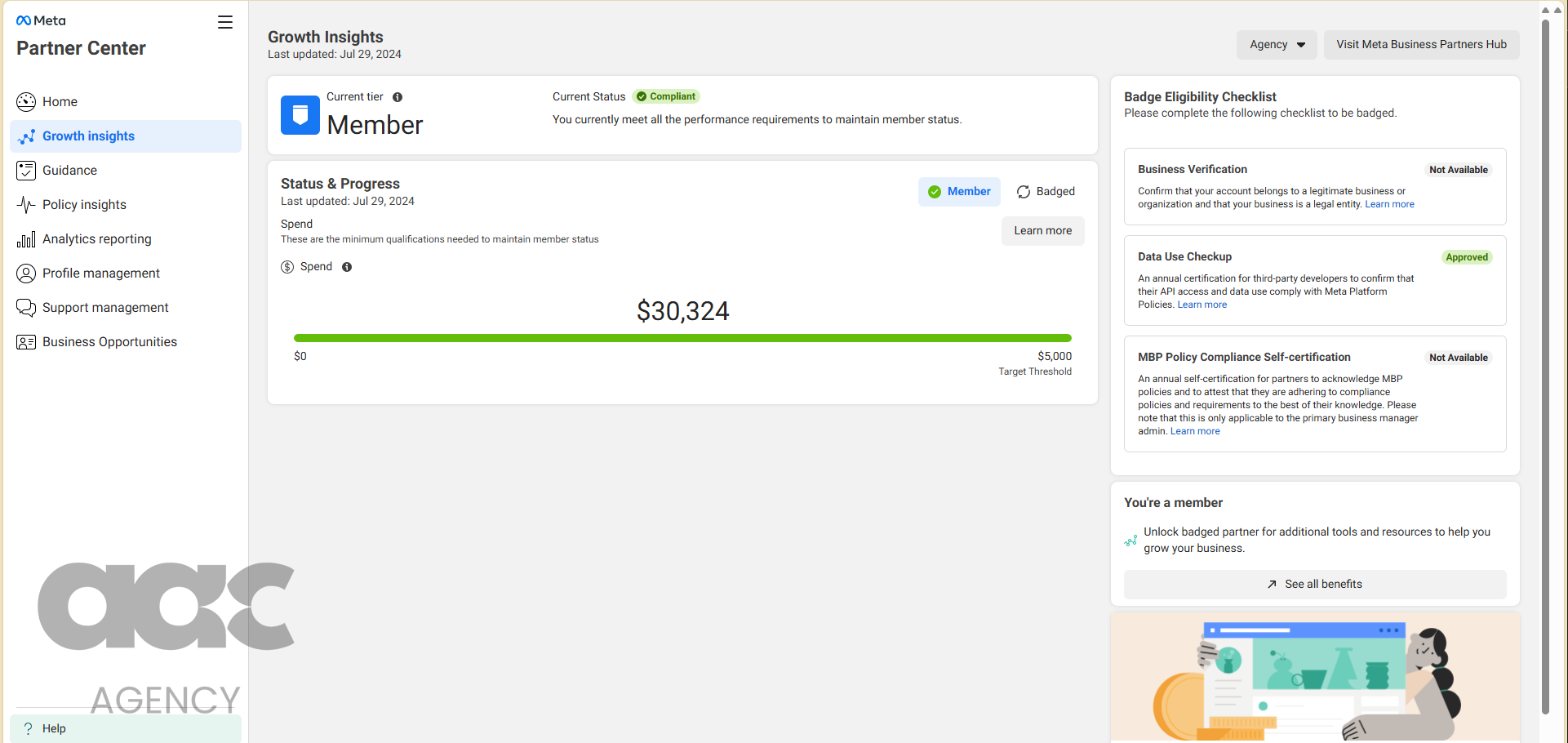Click the green spend progress bar
Viewport: 1568px width, 743px height.
click(x=682, y=338)
